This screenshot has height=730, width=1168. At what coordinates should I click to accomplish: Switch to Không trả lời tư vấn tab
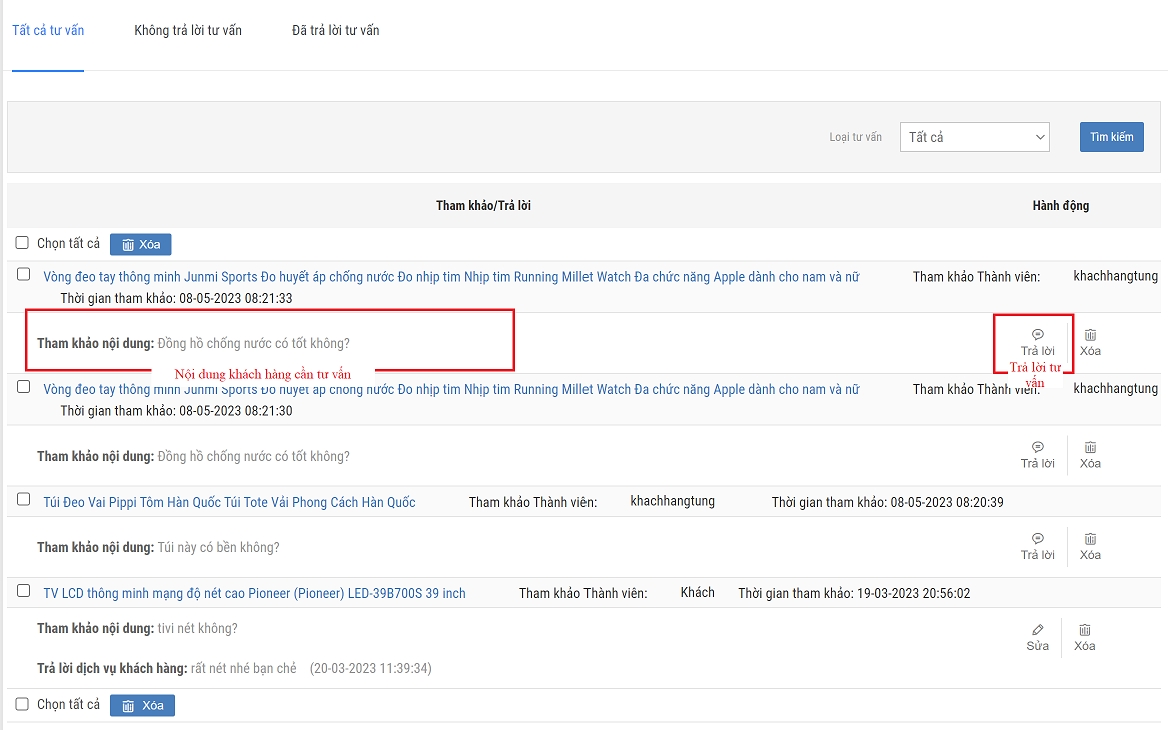pyautogui.click(x=188, y=30)
